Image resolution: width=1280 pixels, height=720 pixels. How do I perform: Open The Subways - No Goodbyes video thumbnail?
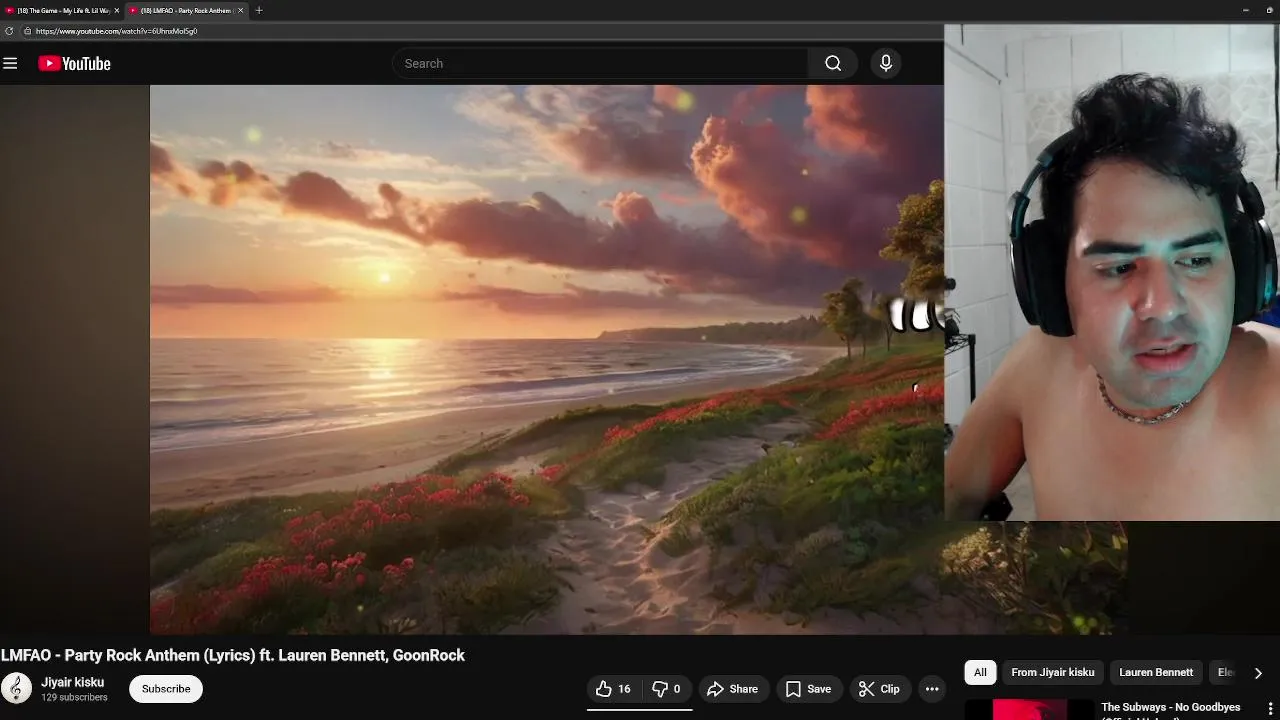1030,710
